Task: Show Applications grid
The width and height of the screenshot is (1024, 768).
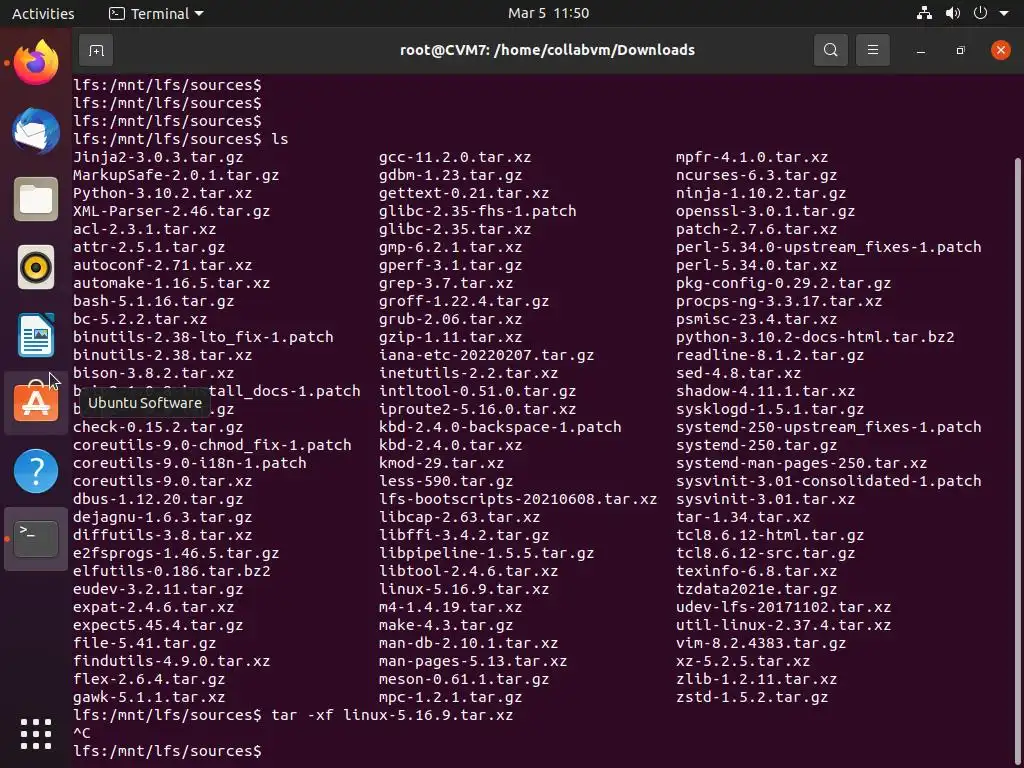Action: (36, 734)
